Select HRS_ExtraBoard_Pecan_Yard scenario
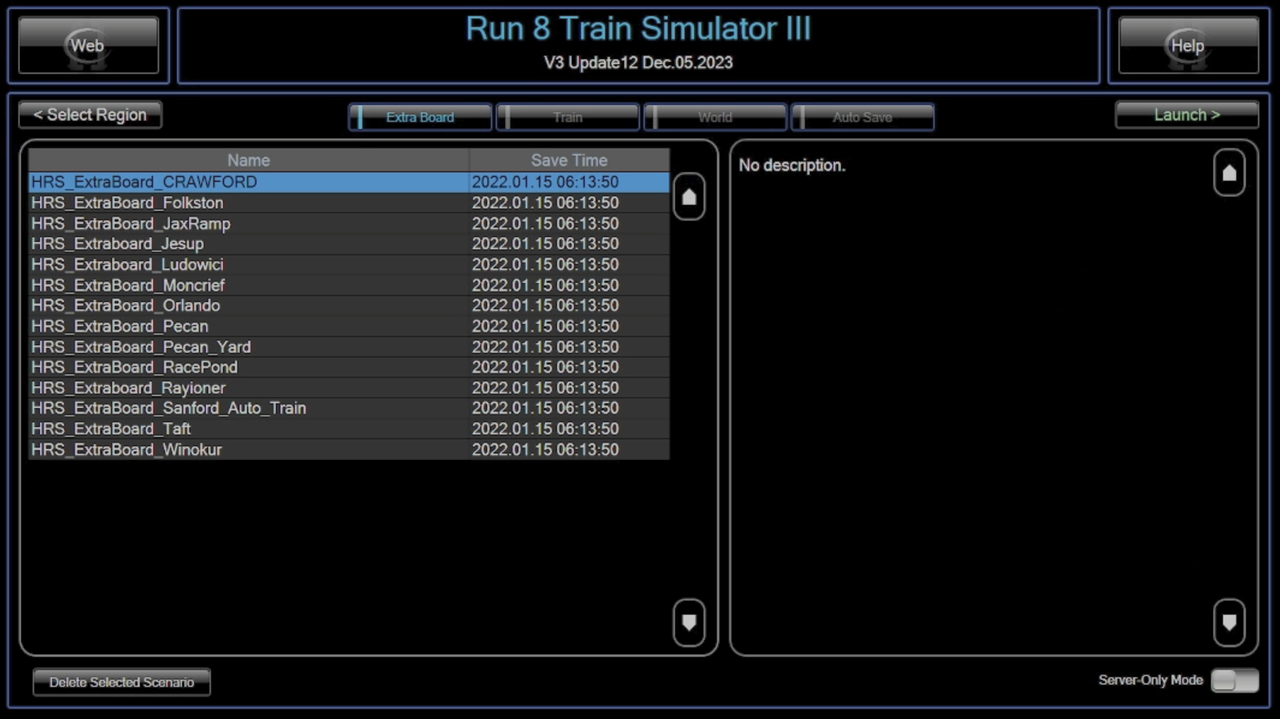1280x719 pixels. click(349, 347)
